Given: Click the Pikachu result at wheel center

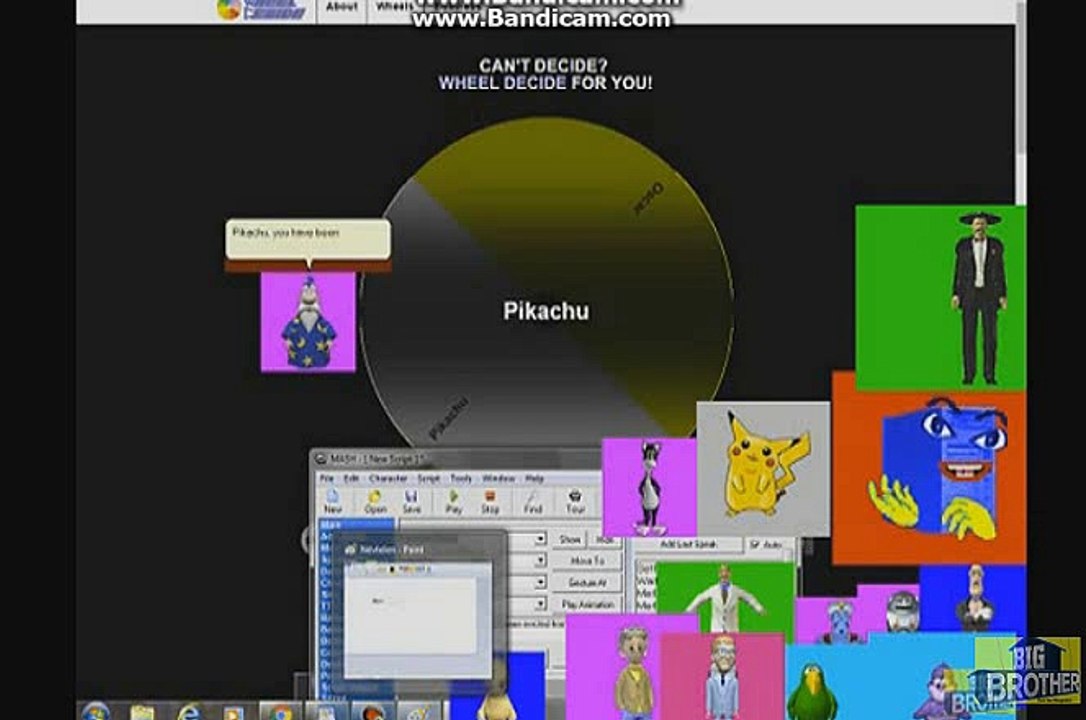Looking at the screenshot, I should (x=546, y=311).
